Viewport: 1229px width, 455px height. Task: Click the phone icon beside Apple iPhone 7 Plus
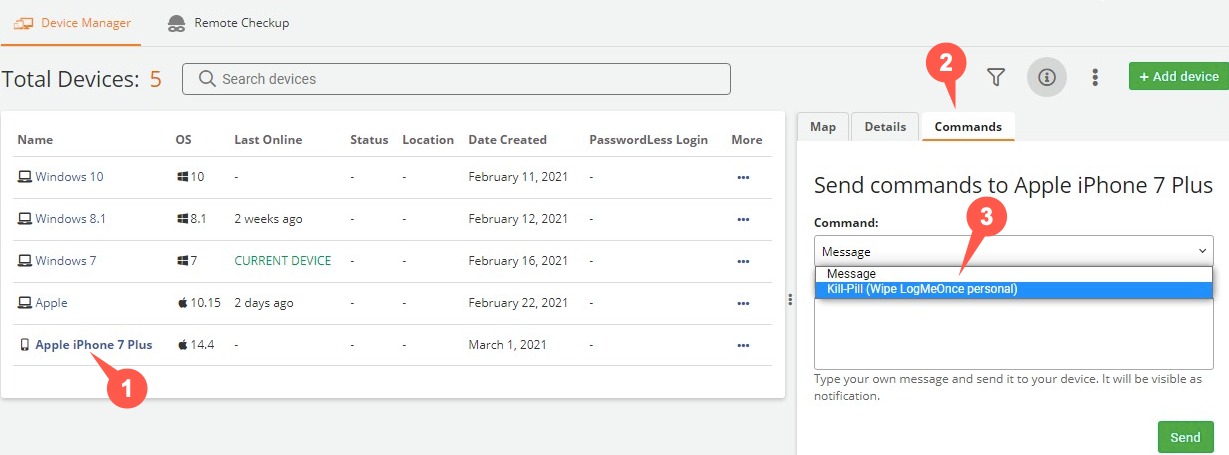tap(25, 345)
